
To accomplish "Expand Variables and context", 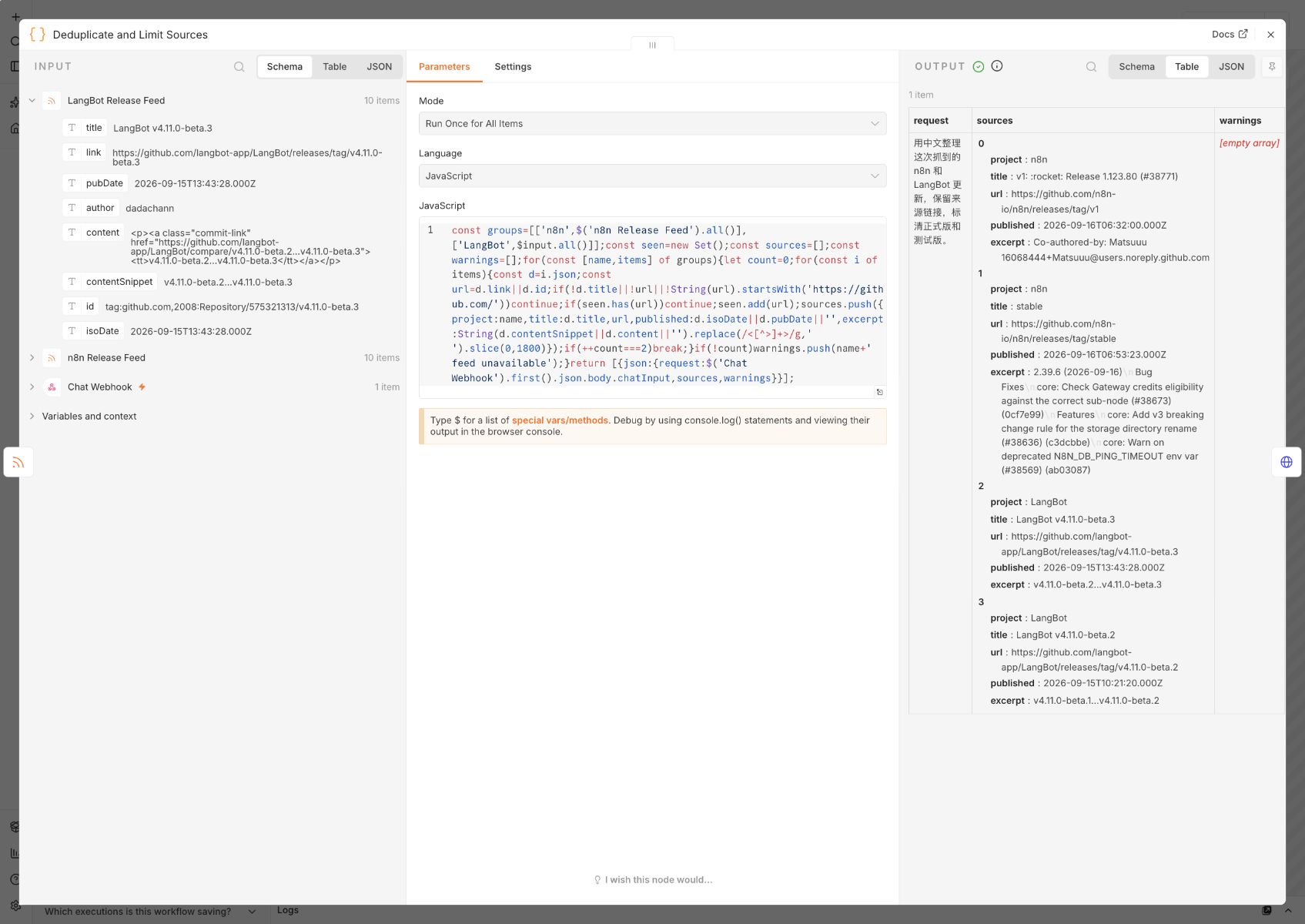I will (x=32, y=417).
